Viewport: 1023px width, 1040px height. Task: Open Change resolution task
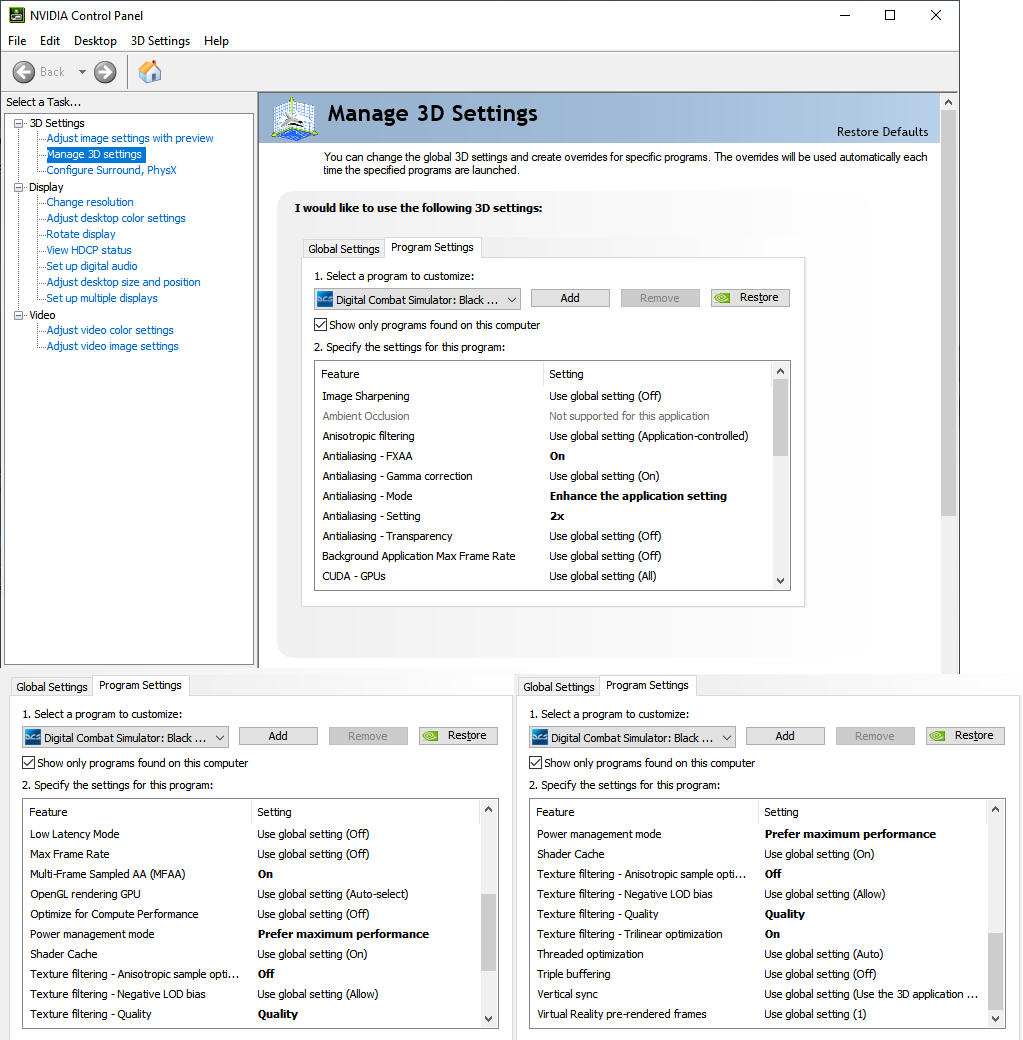click(90, 202)
